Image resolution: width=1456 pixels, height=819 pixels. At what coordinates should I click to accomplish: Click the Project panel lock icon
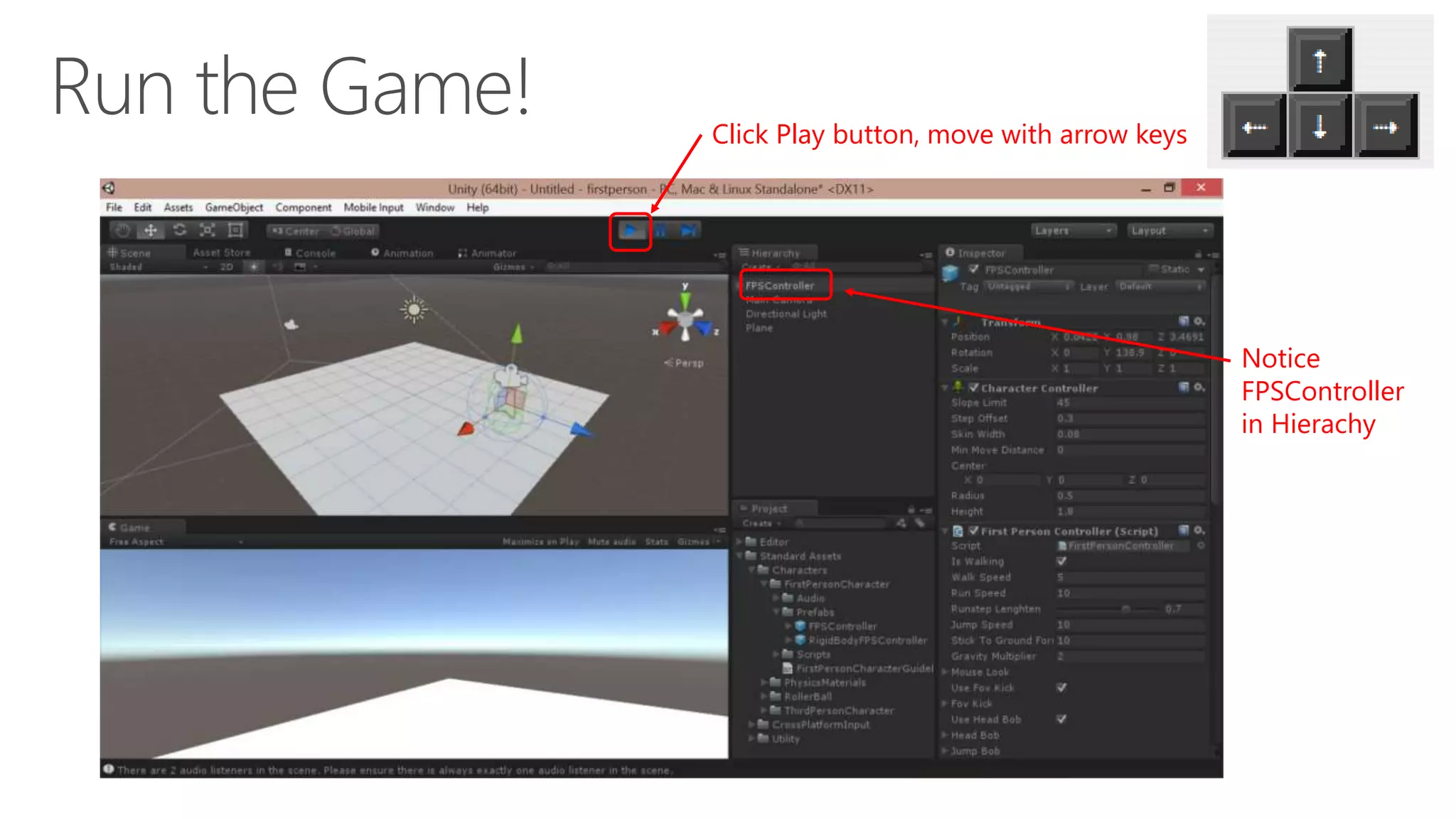[x=911, y=509]
